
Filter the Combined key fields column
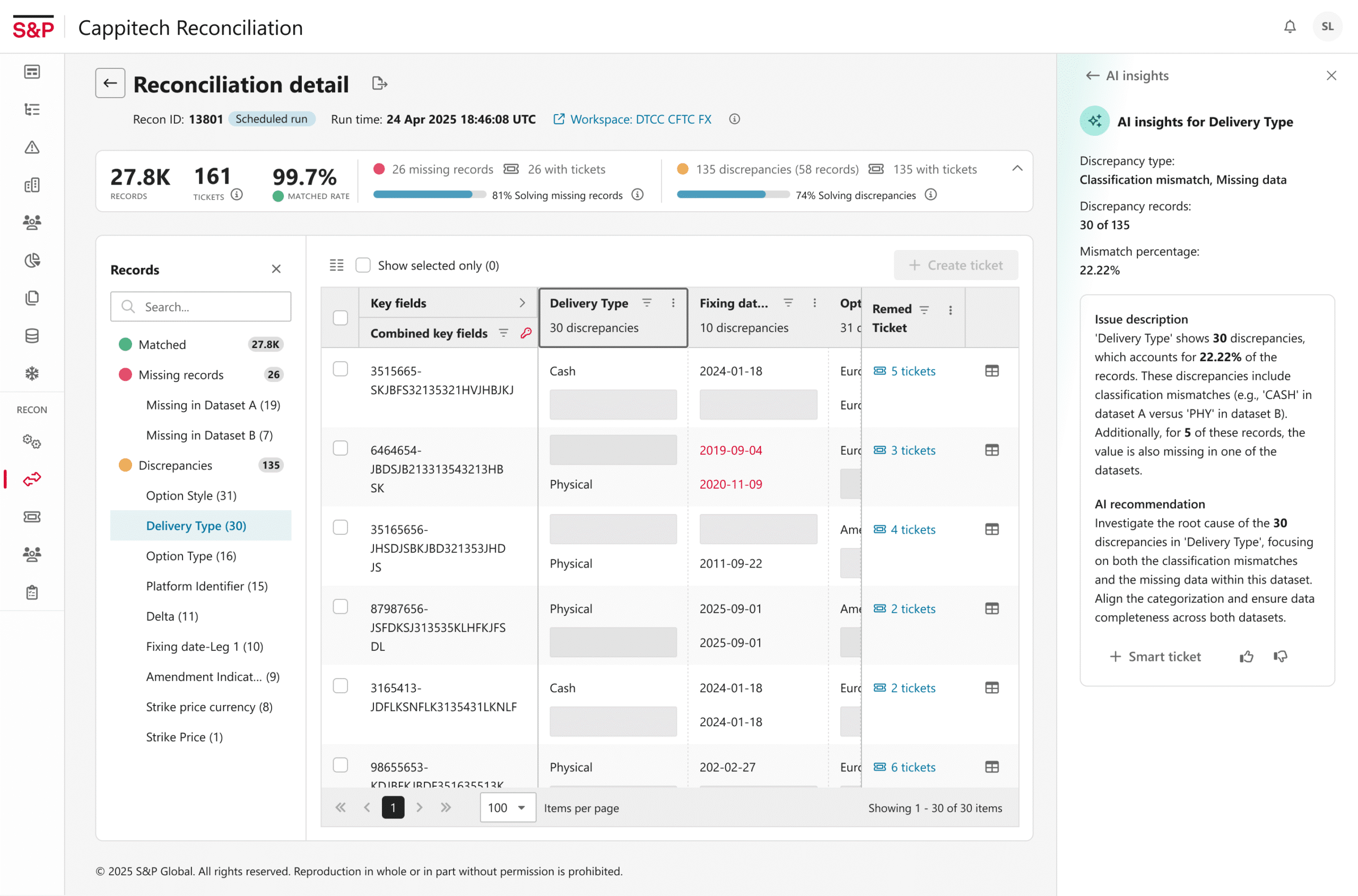tap(503, 333)
